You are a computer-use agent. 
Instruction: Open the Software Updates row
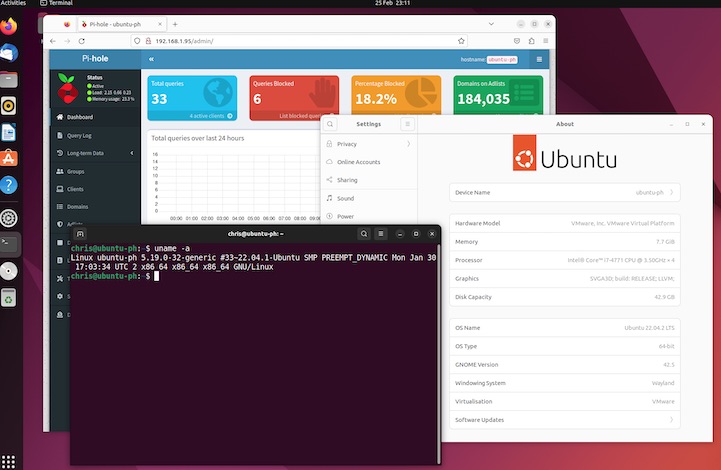point(565,420)
